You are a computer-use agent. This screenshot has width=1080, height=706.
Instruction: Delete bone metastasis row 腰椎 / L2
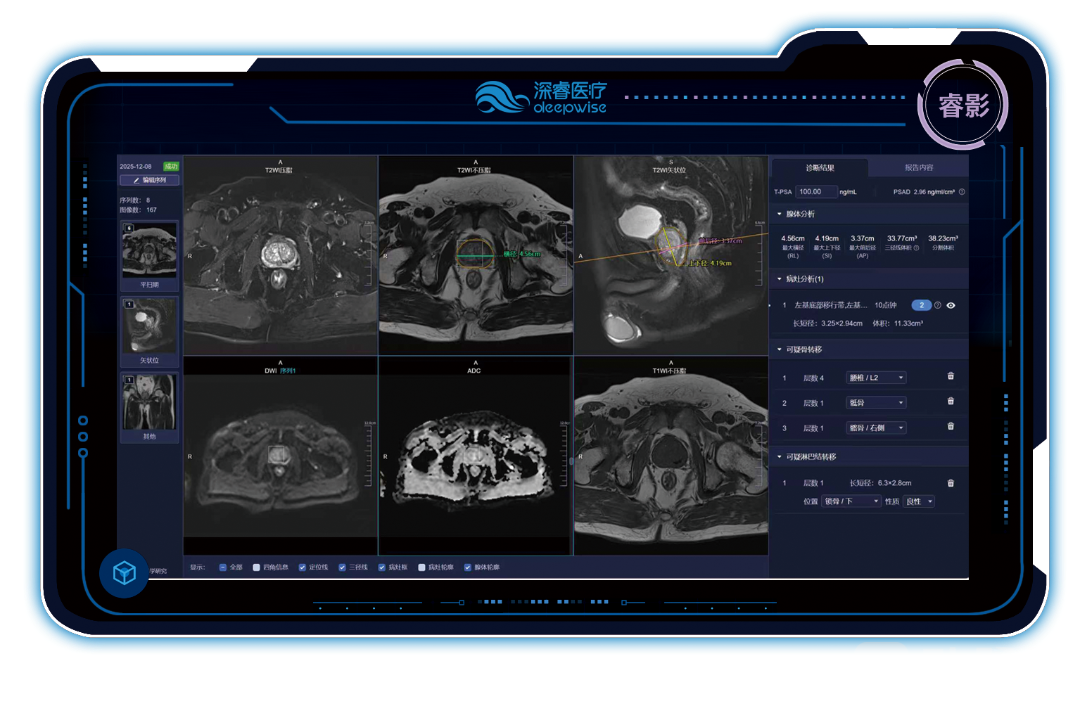pos(950,377)
